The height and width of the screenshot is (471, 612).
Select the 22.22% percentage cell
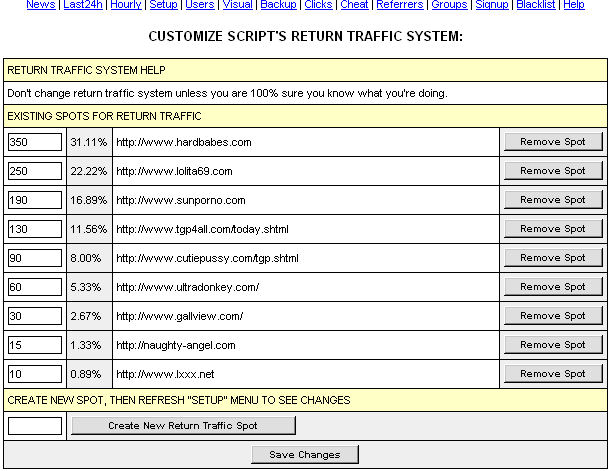89,171
